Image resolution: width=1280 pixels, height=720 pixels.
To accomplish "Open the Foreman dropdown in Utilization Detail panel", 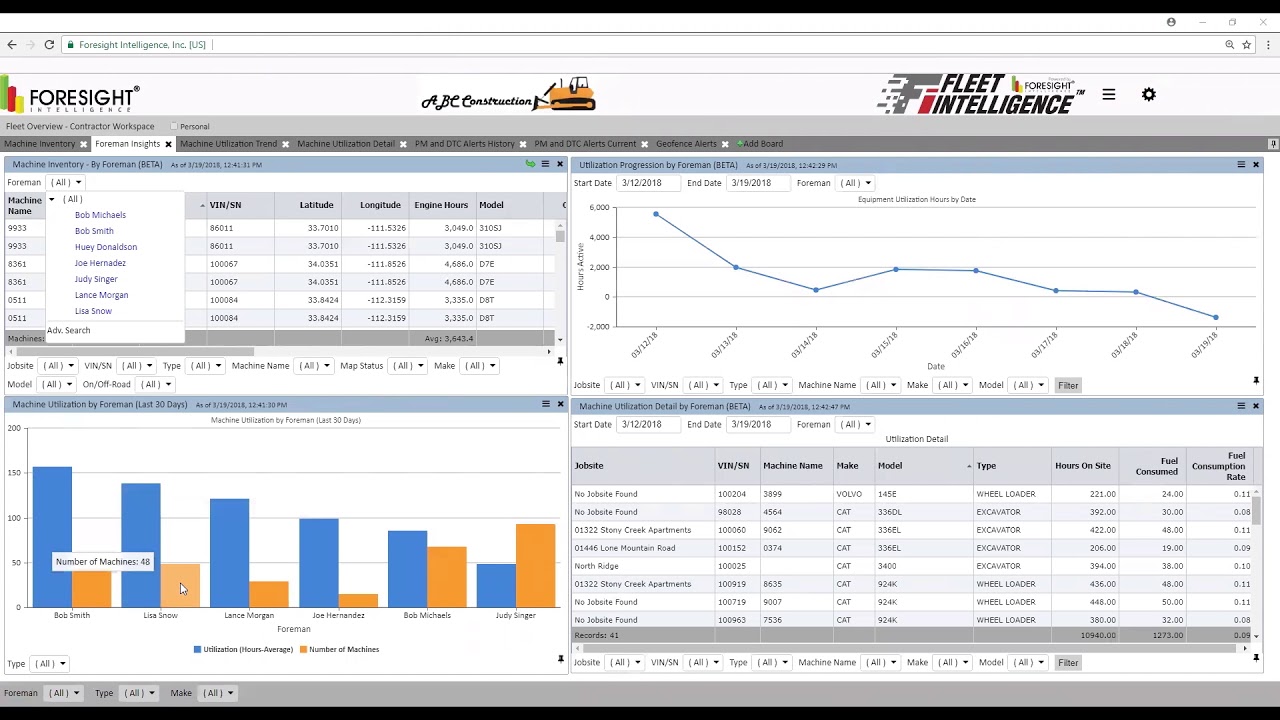I will tap(856, 424).
